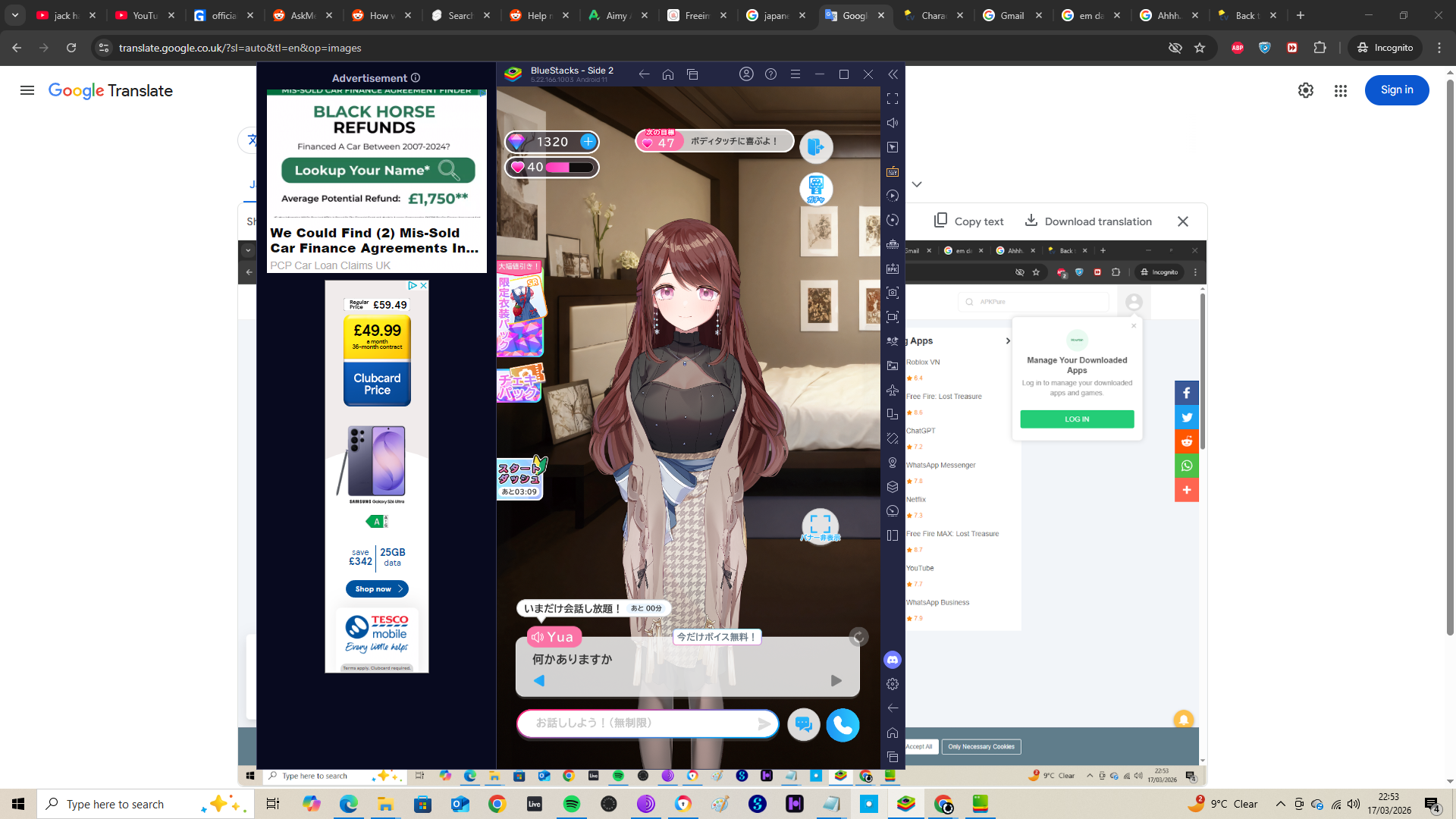The image size is (1456, 819).
Task: Open File Explorer from the Windows taskbar
Action: tap(385, 804)
